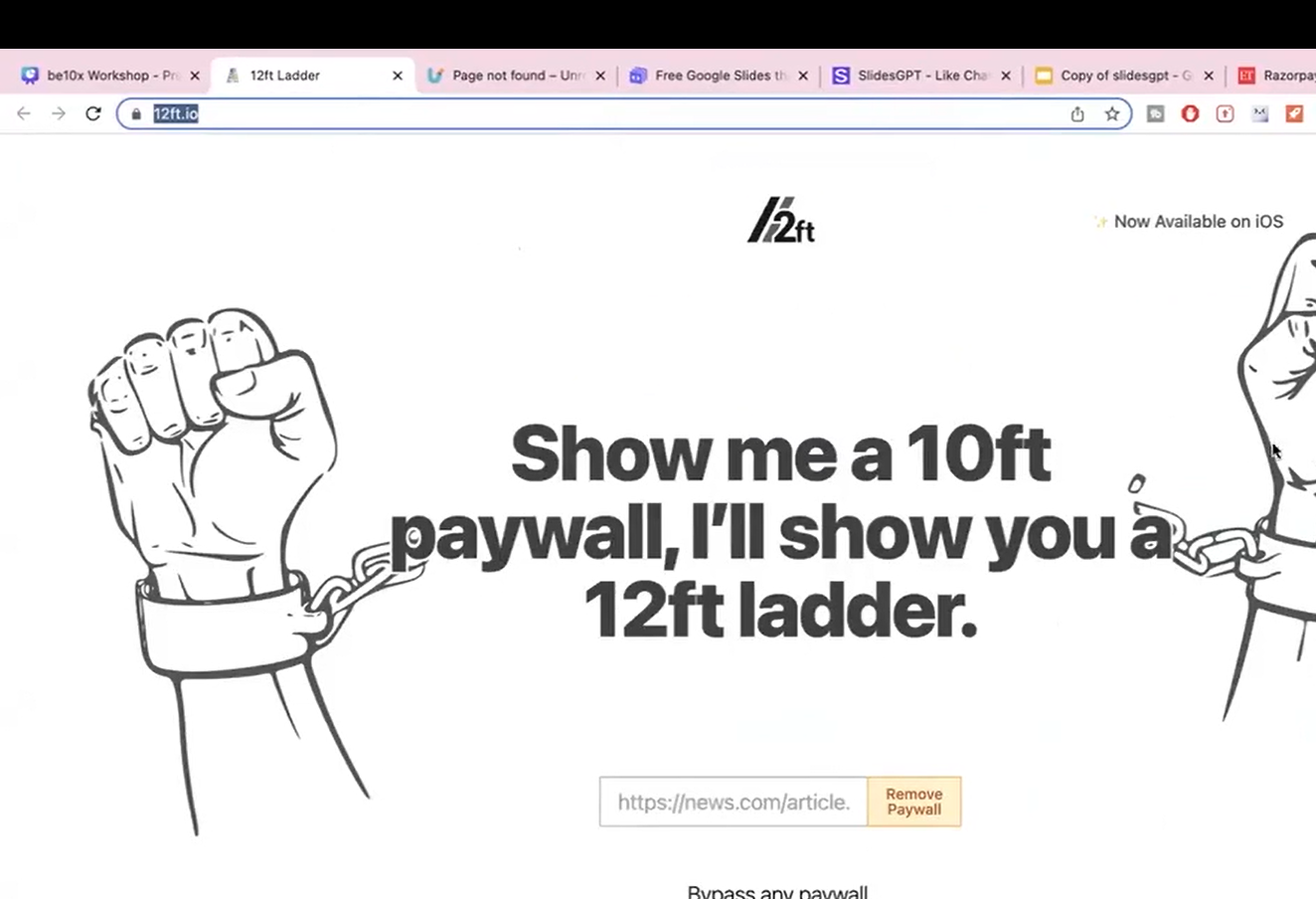The width and height of the screenshot is (1316, 899).
Task: Open the SlidesGPT tab
Action: [911, 76]
